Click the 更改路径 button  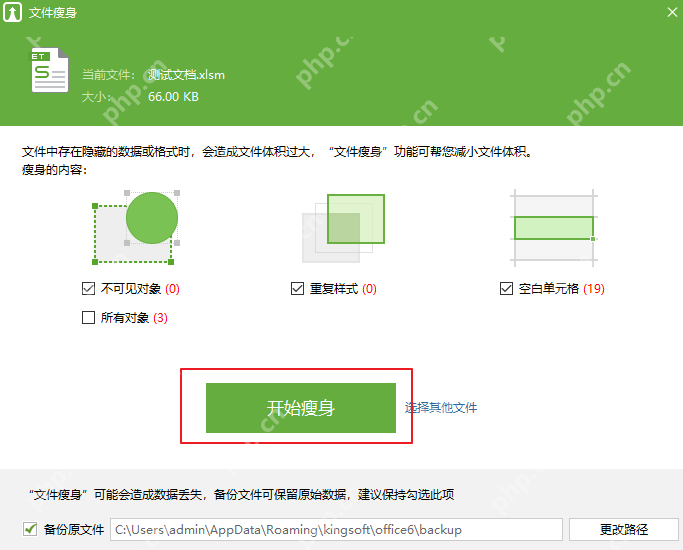click(x=624, y=530)
